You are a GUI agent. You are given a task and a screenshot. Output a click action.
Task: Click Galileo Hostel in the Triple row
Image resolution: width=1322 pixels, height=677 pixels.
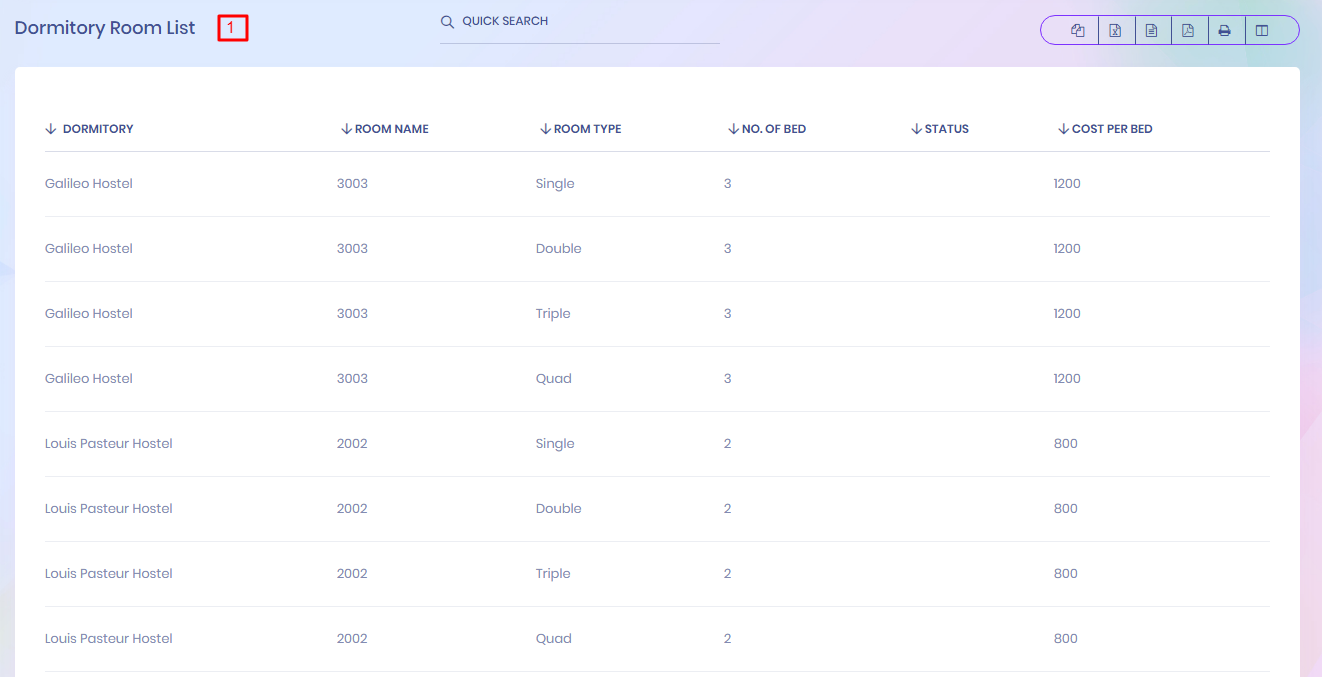(89, 314)
